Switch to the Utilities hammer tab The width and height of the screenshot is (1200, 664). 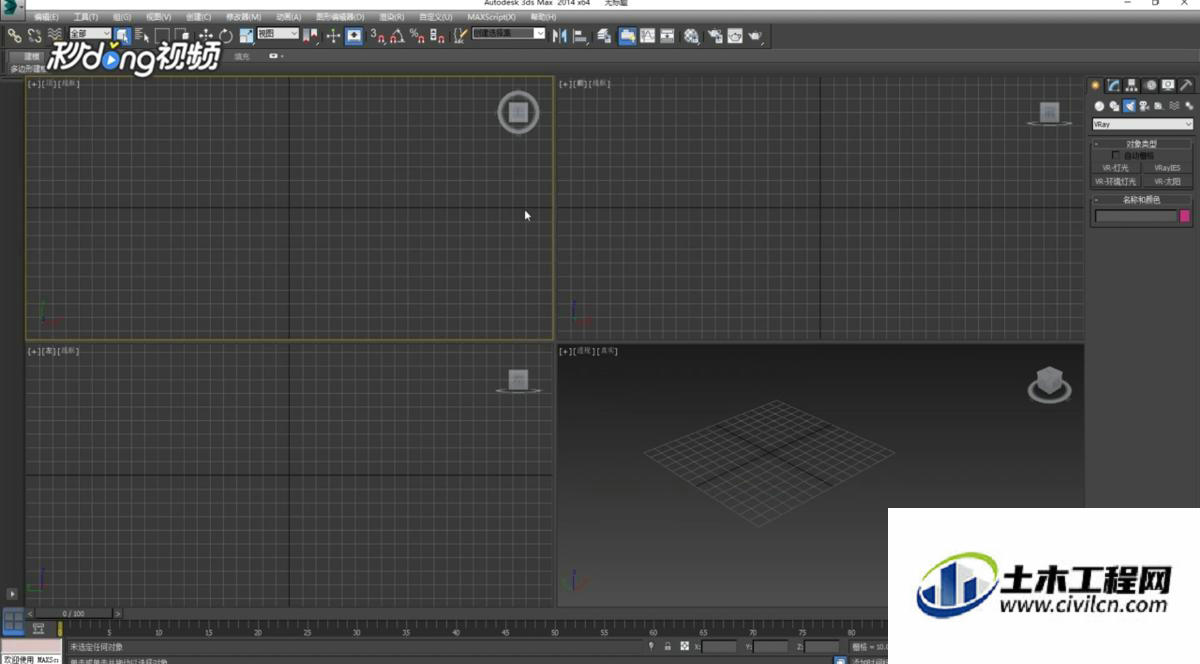point(1186,85)
